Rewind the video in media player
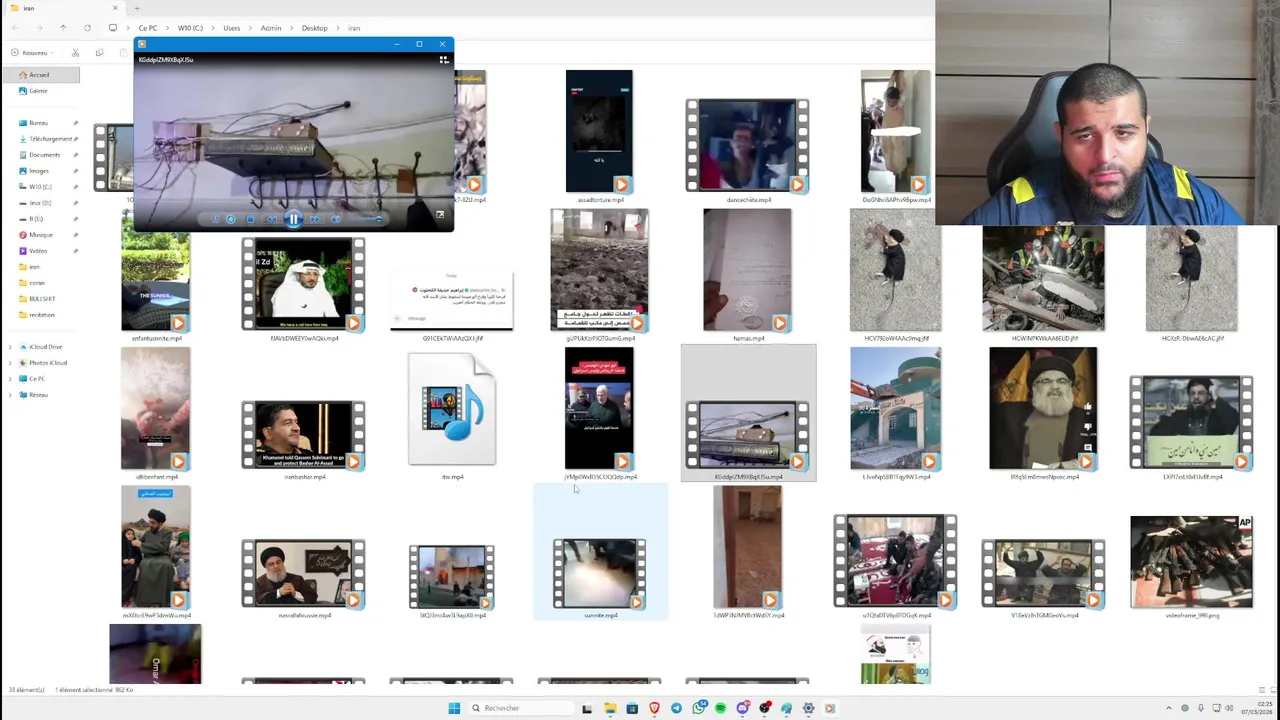This screenshot has height=720, width=1280. pos(271,219)
